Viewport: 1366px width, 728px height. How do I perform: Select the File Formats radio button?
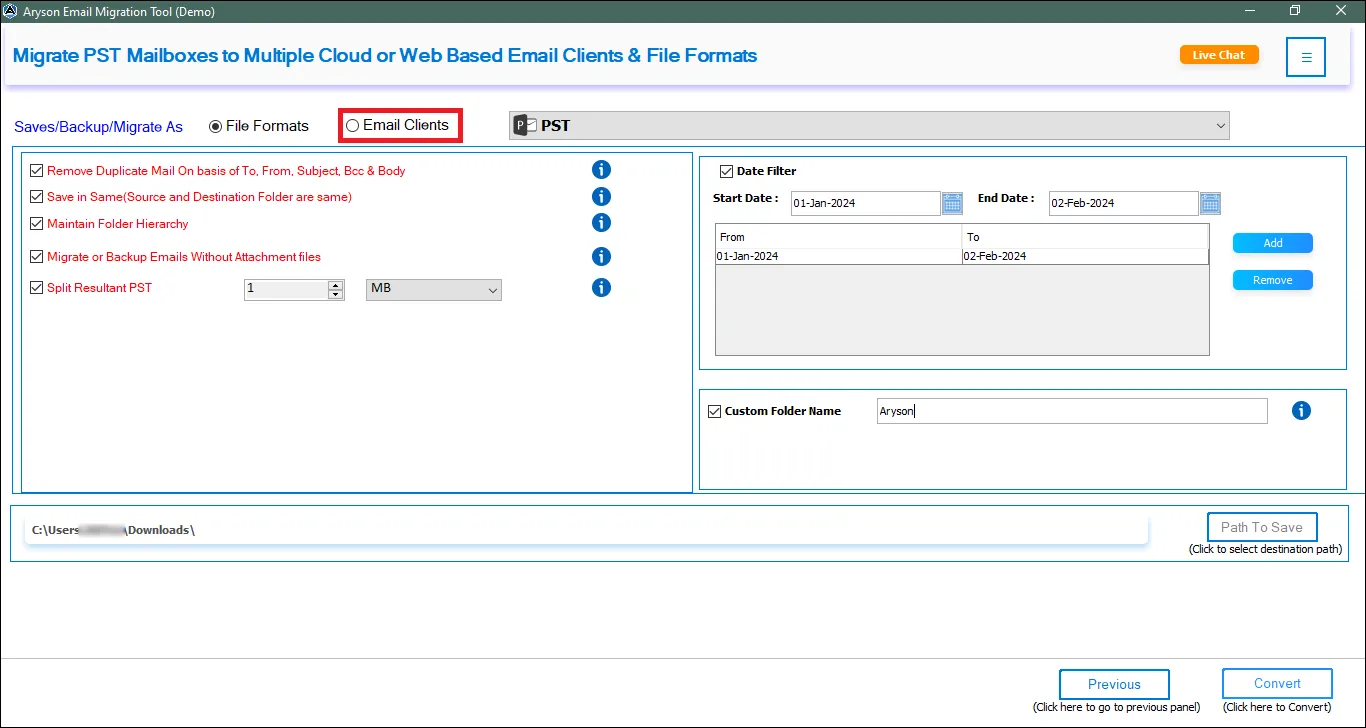click(x=215, y=126)
